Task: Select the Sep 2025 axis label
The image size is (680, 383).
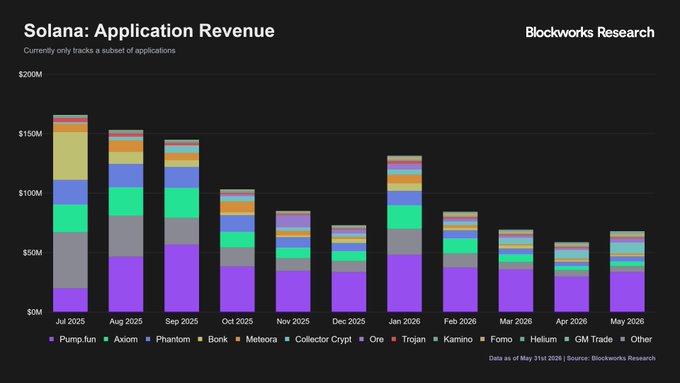Action: pos(182,321)
